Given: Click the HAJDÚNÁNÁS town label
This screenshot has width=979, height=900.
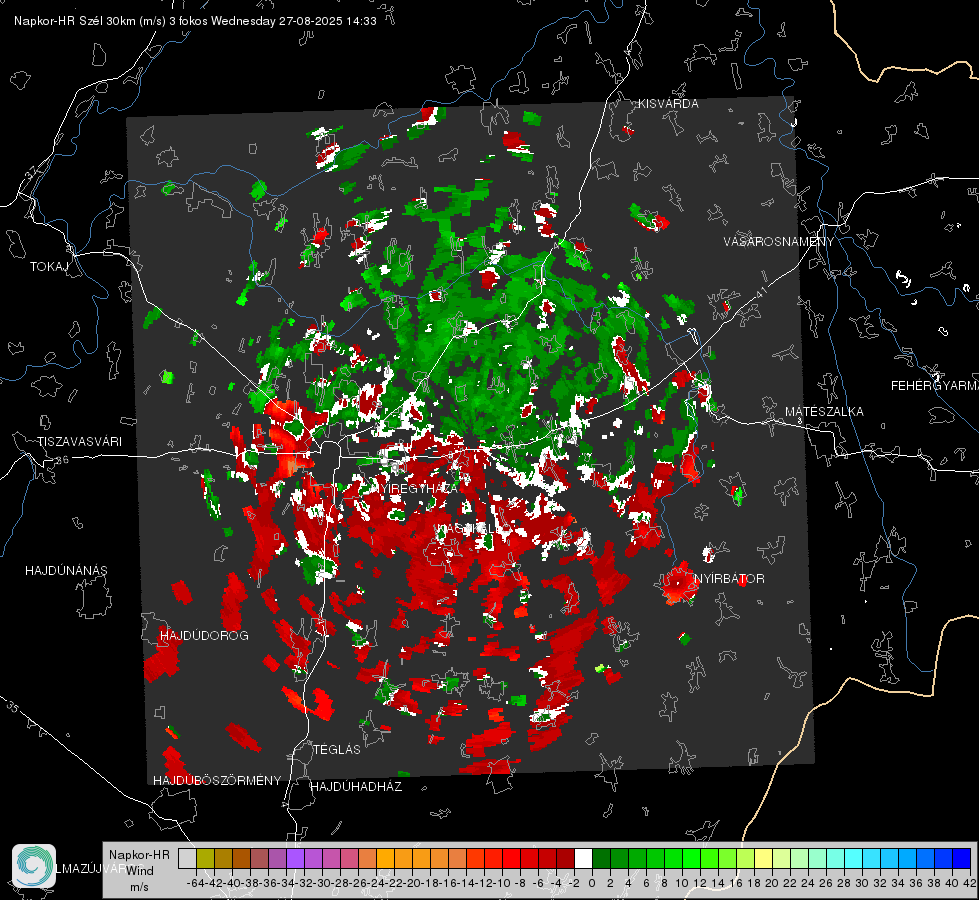Looking at the screenshot, I should [x=66, y=571].
